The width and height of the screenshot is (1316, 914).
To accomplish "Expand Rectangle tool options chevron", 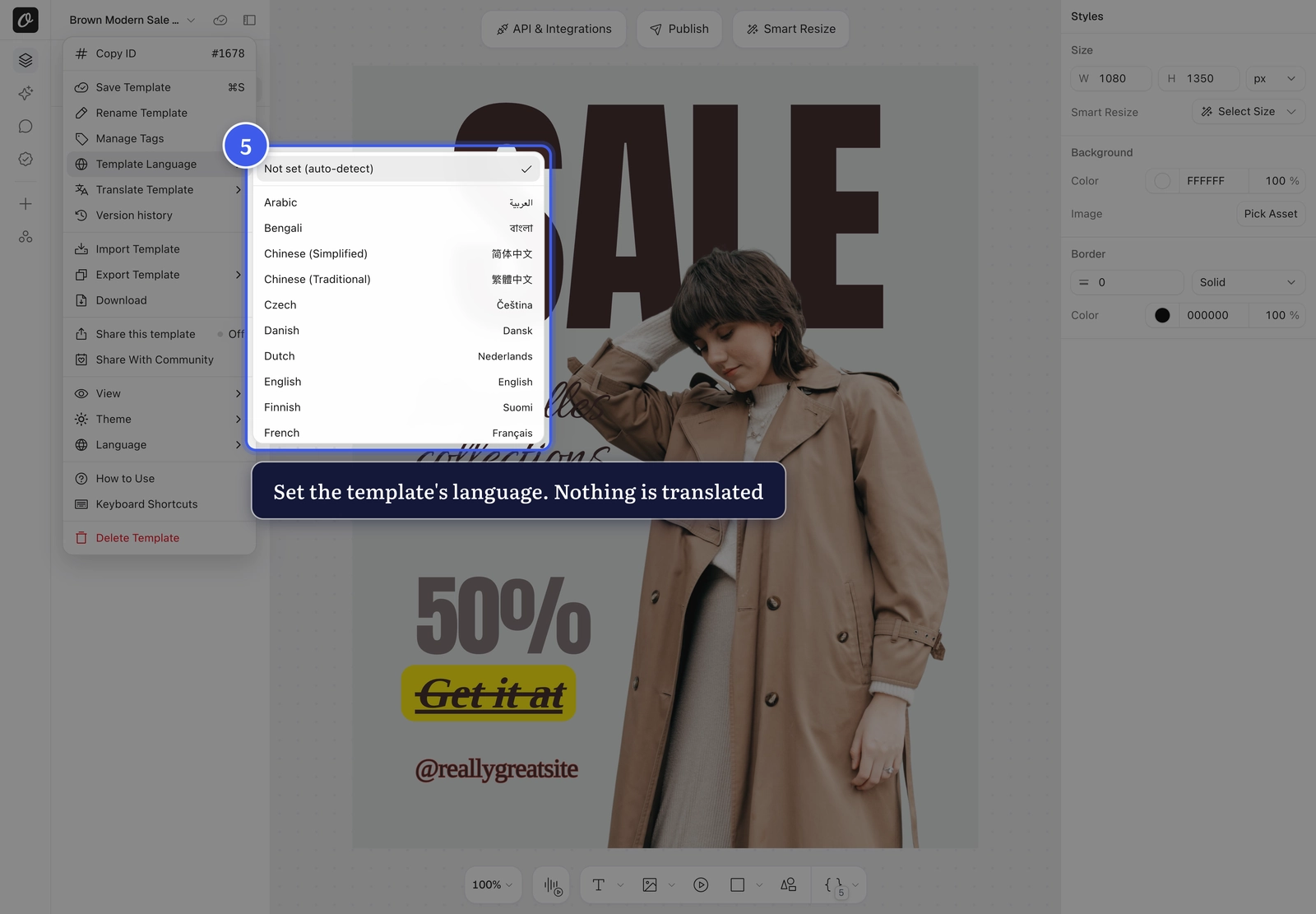I will click(x=759, y=885).
